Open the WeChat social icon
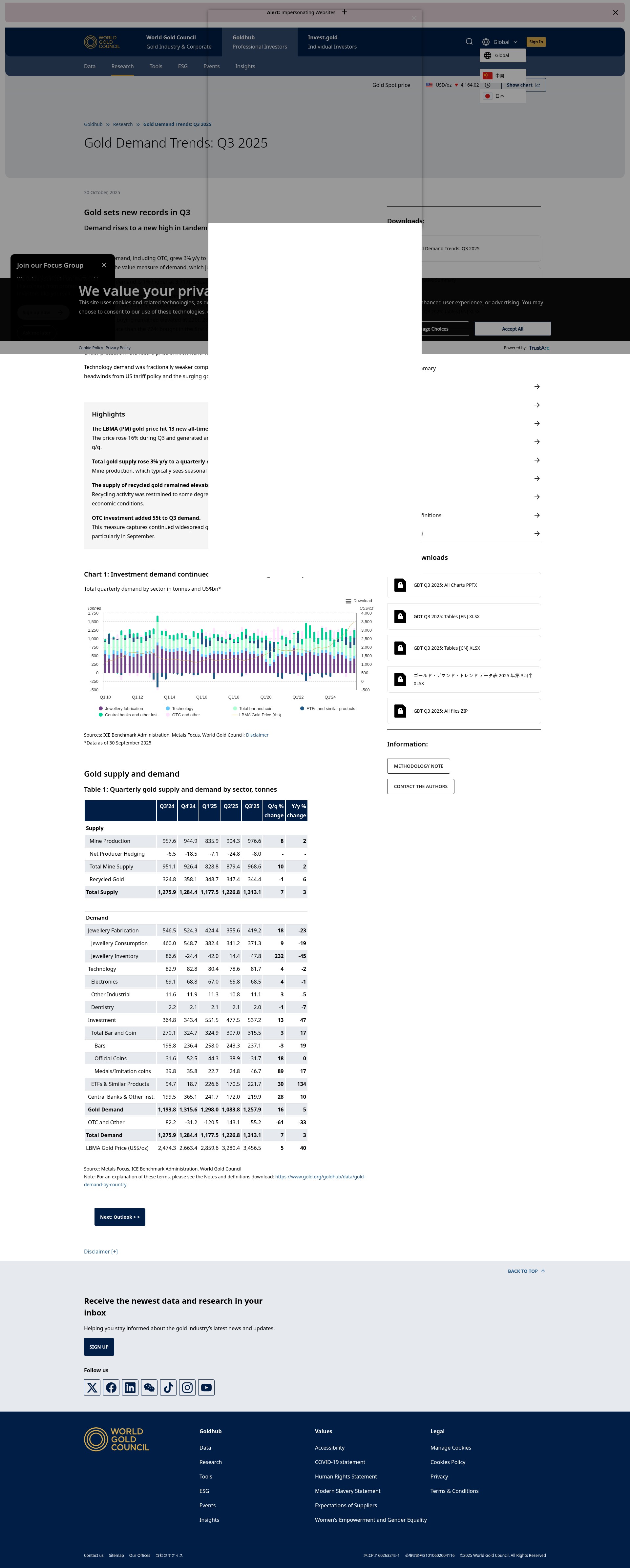The image size is (630, 1568). (149, 1388)
